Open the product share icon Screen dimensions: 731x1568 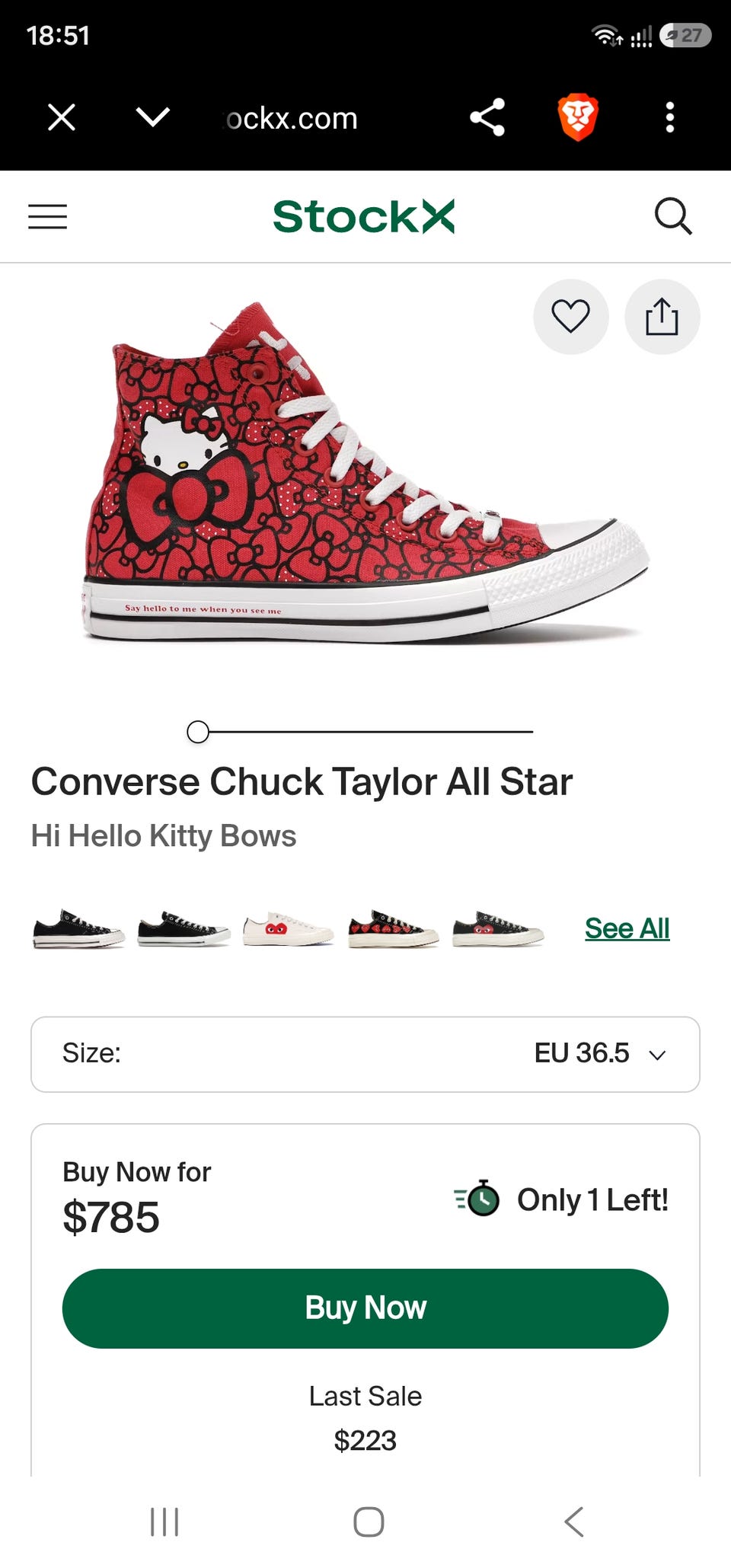click(x=662, y=317)
